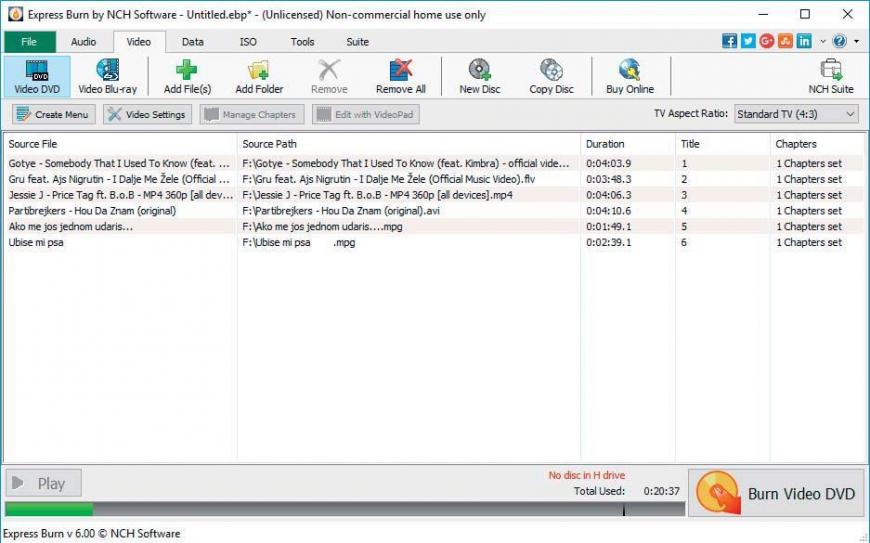Select the Video DVD disc type

(x=37, y=77)
